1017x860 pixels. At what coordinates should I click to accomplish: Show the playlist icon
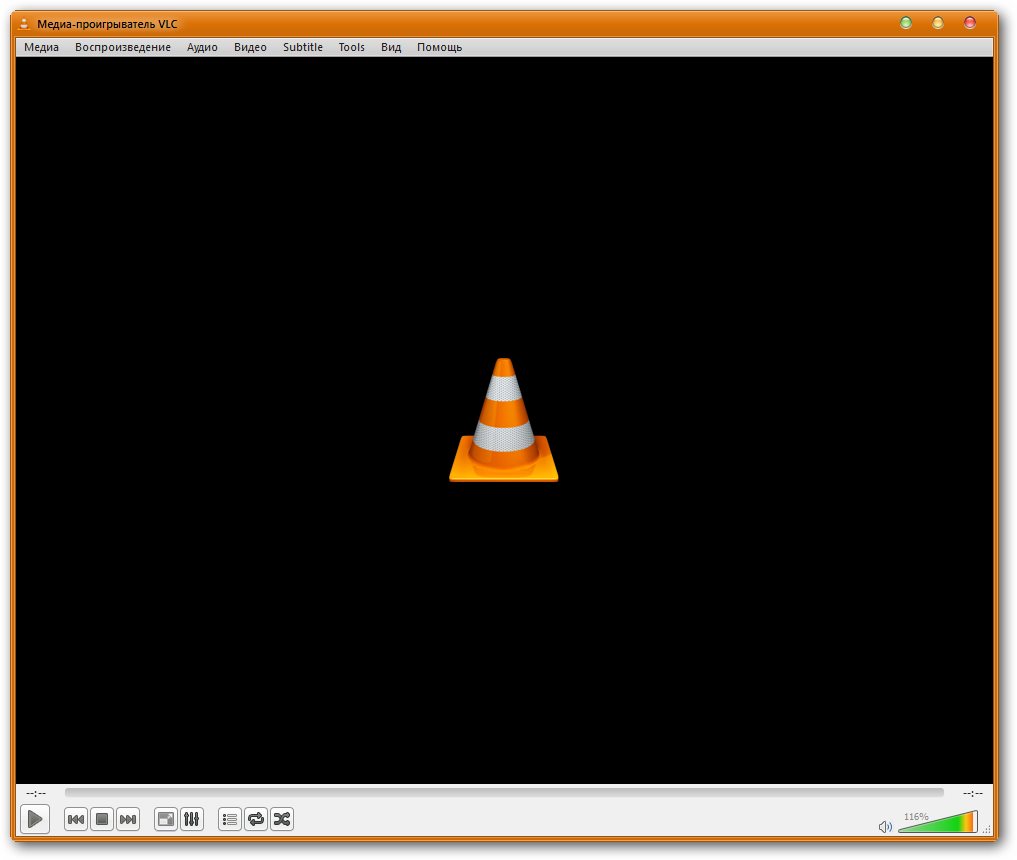pyautogui.click(x=230, y=819)
